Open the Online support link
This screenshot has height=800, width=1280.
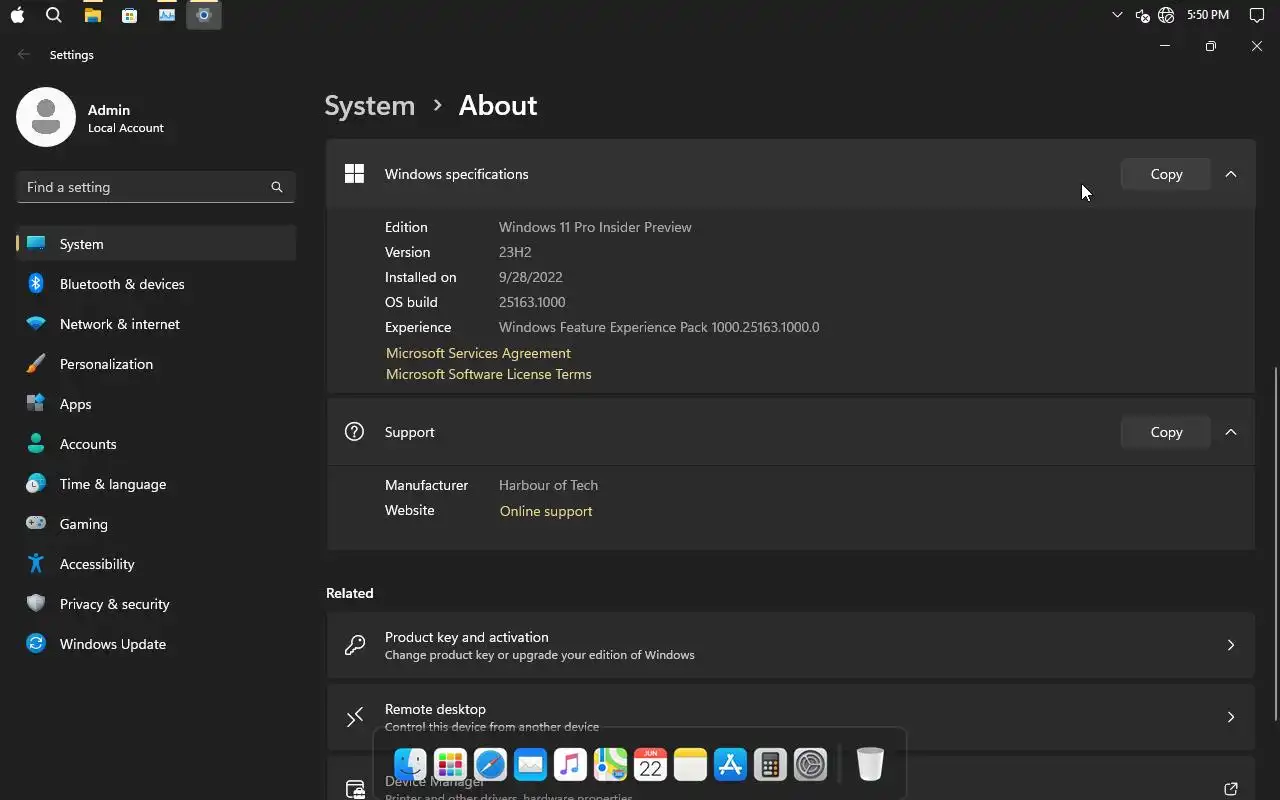(x=546, y=511)
